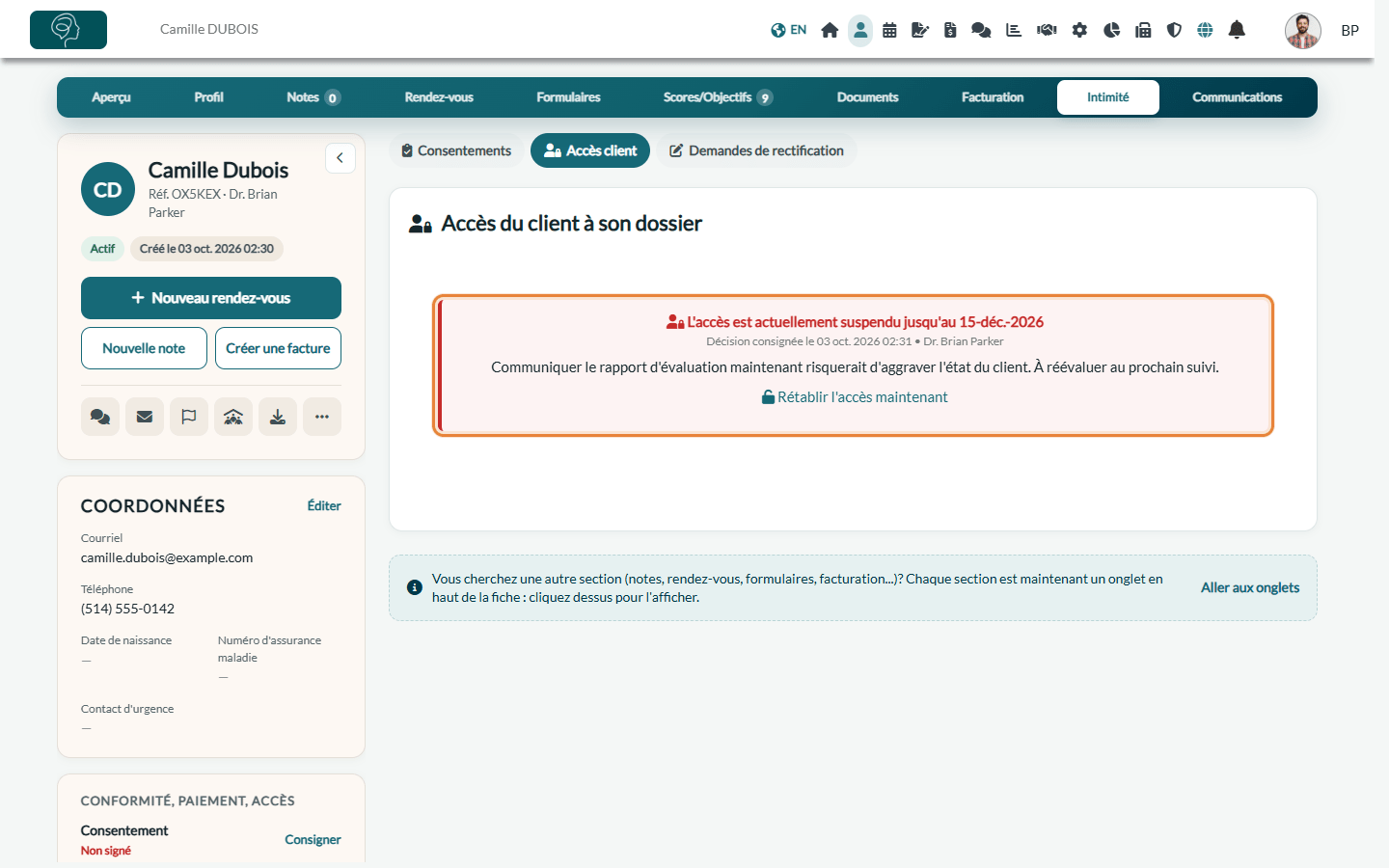Image resolution: width=1389 pixels, height=868 pixels.
Task: Click the envelope email icon under client card
Action: pyautogui.click(x=145, y=417)
